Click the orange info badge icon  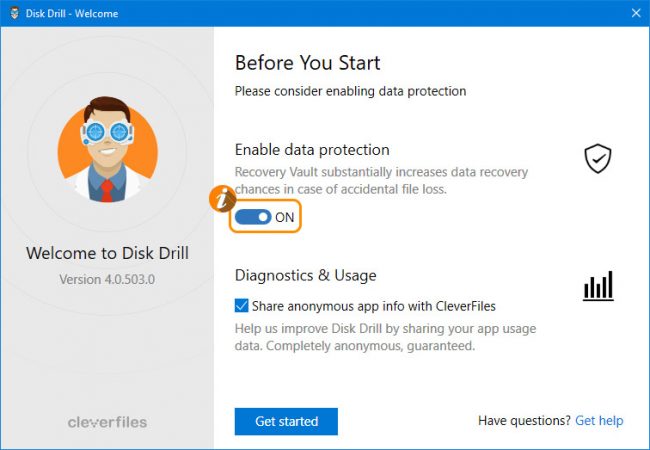(x=222, y=199)
